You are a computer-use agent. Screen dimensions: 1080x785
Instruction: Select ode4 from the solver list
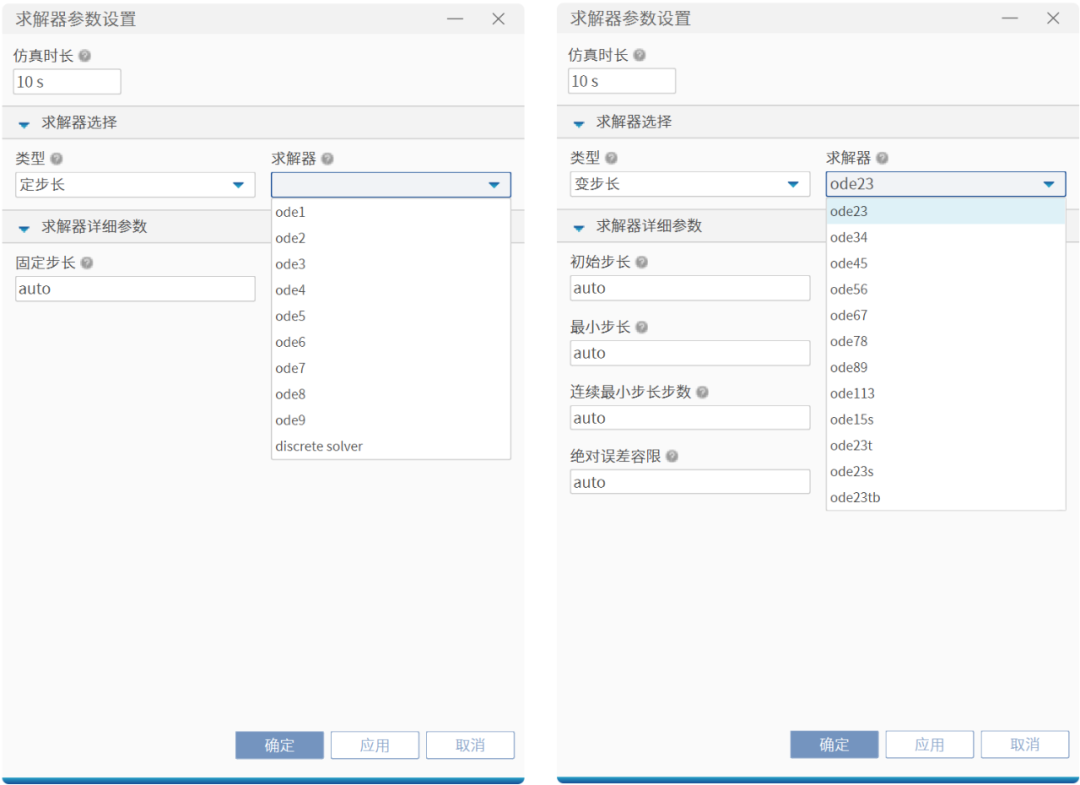coord(290,290)
